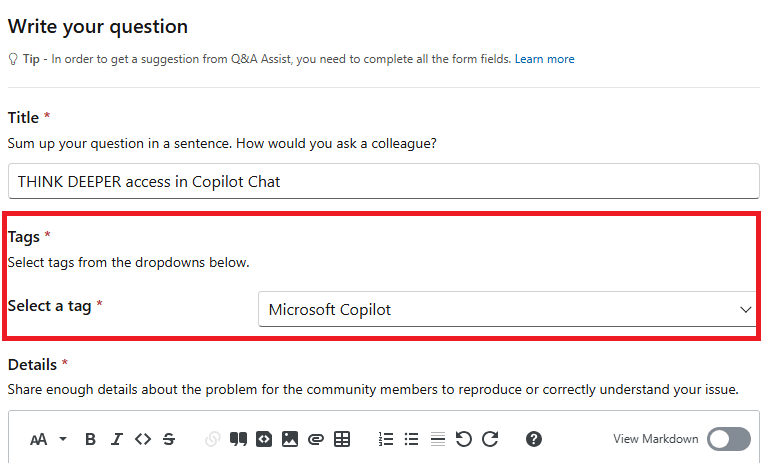This screenshot has width=763, height=463.
Task: Insert a table in editor
Action: (x=342, y=439)
